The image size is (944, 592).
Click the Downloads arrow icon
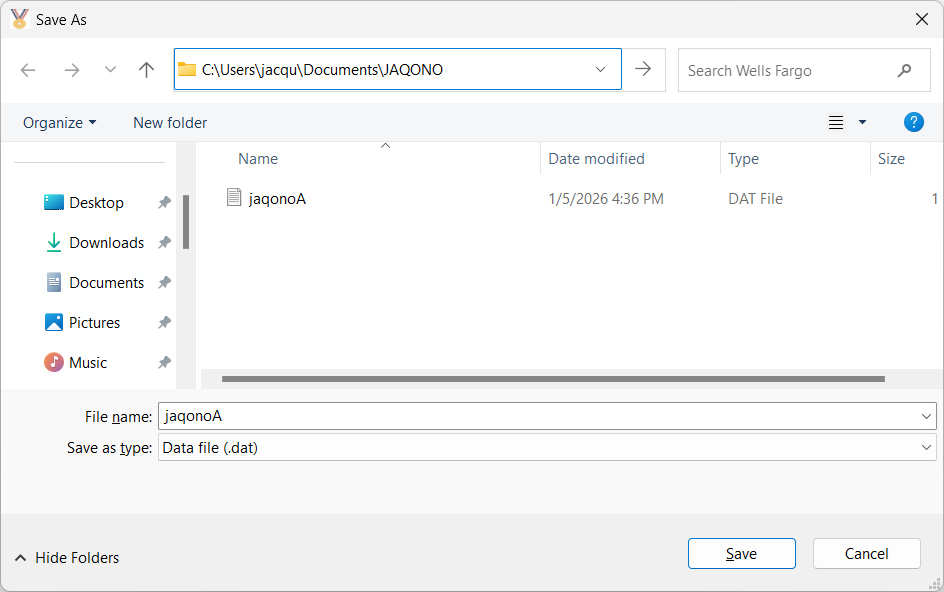click(54, 242)
